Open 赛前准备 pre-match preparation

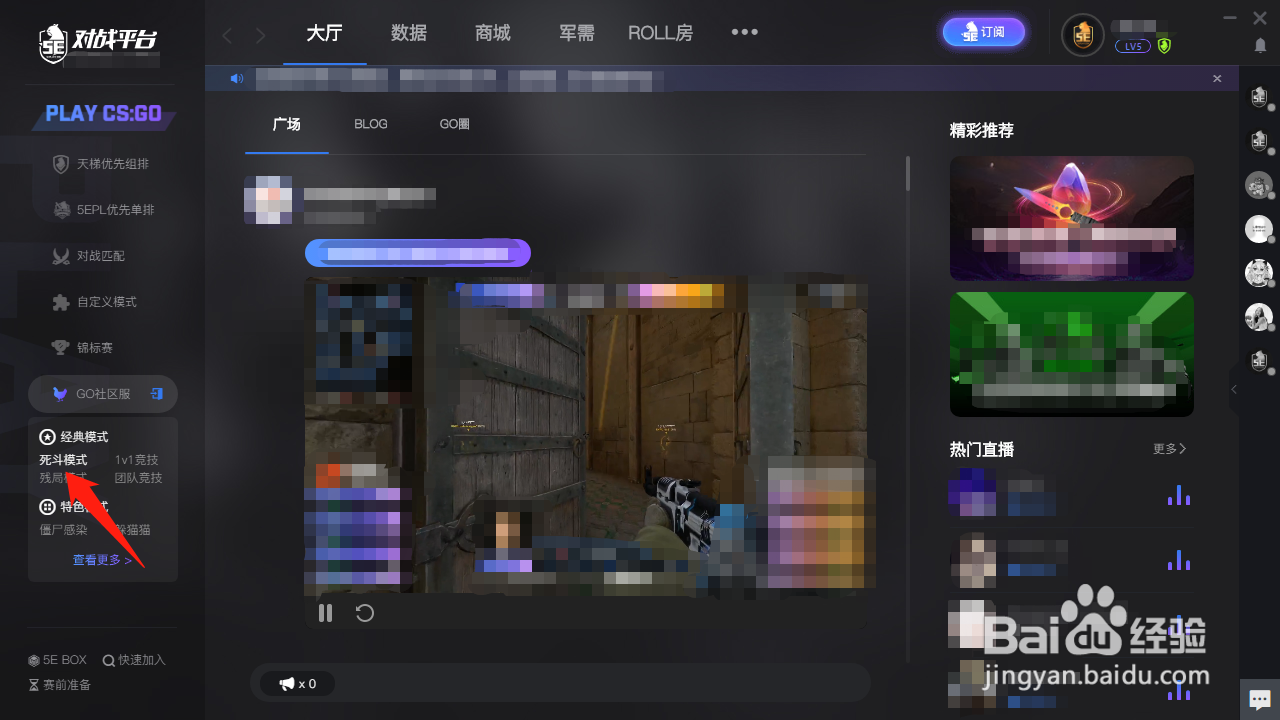coord(60,685)
